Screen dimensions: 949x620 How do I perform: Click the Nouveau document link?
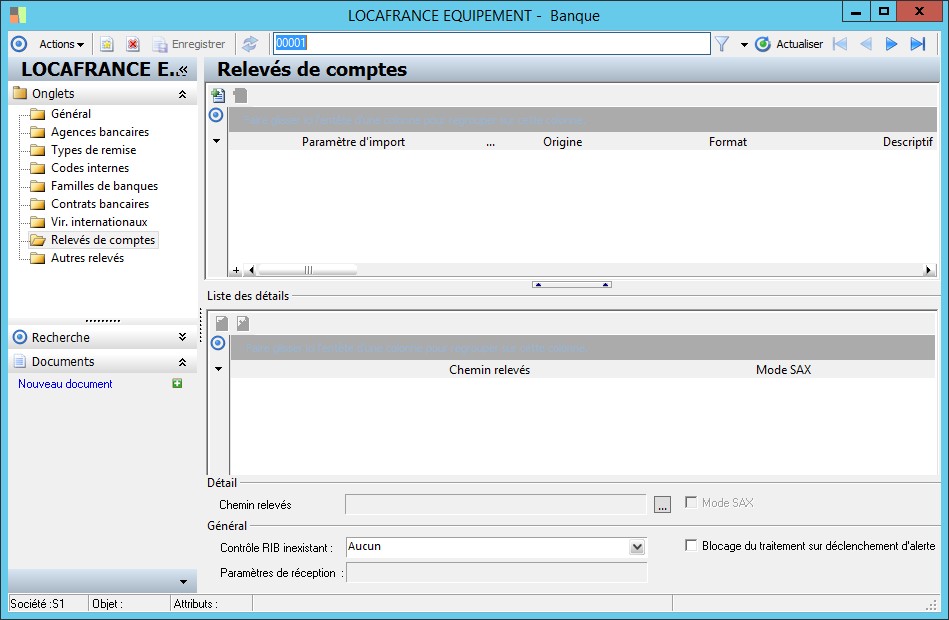tap(65, 384)
